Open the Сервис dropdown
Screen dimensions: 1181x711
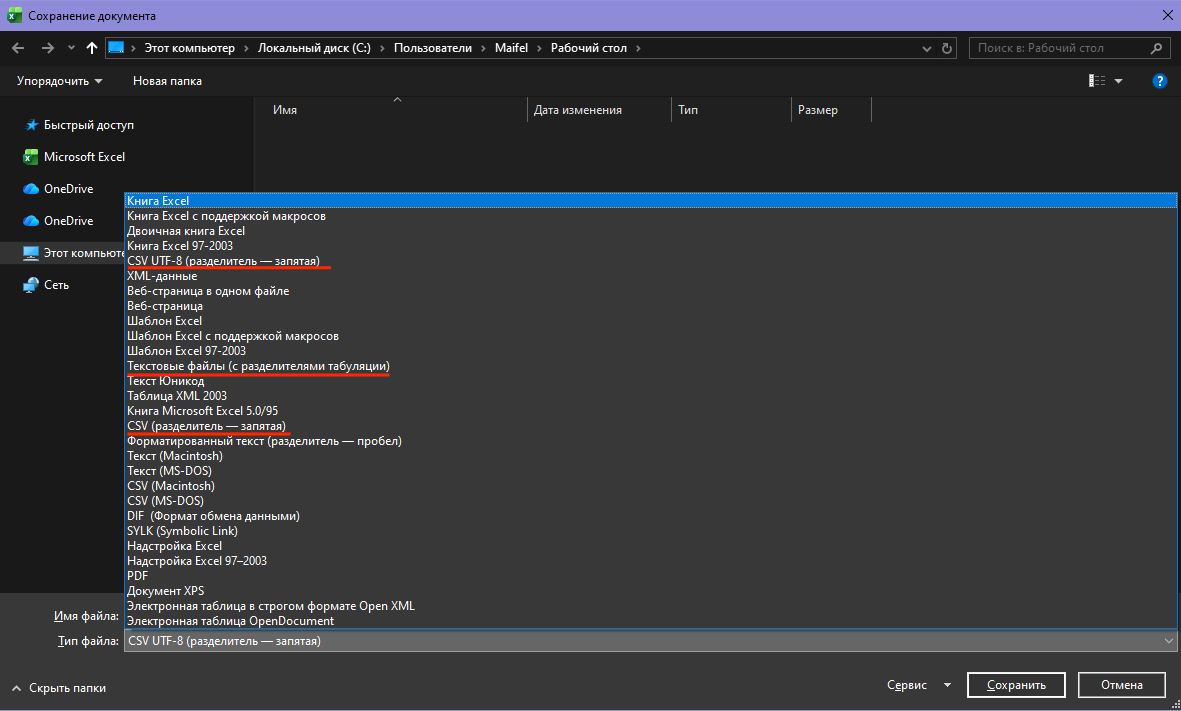pos(919,685)
